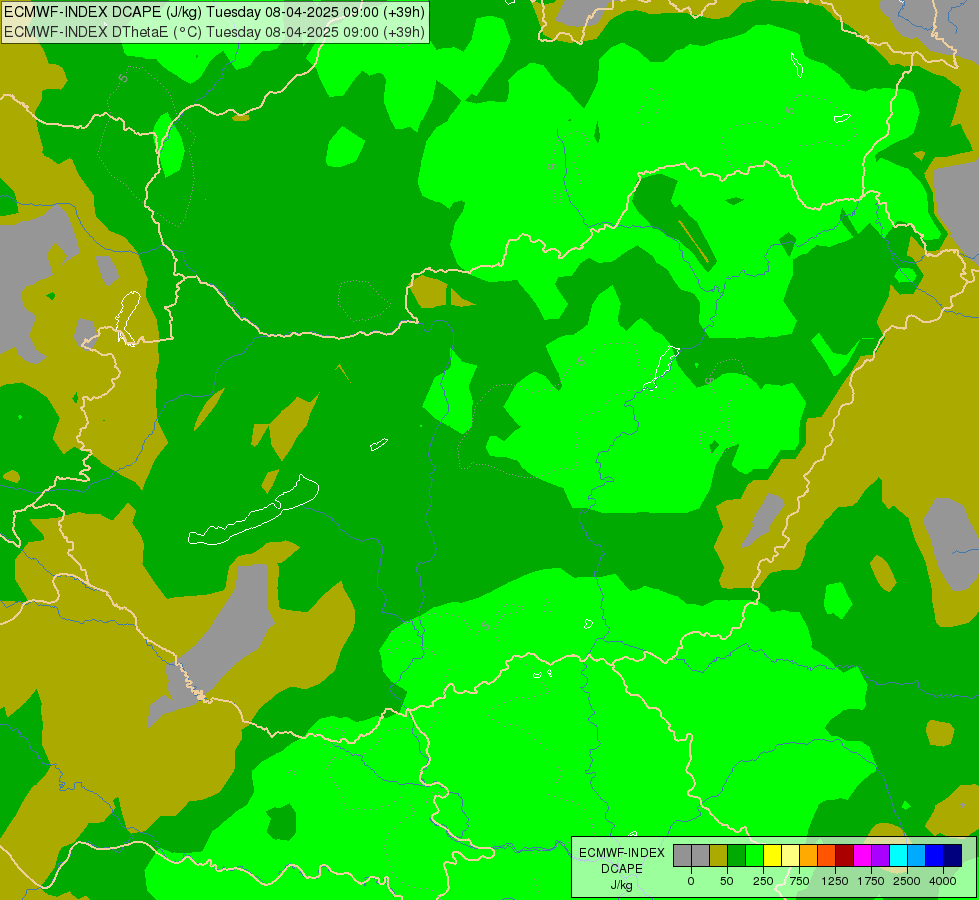This screenshot has height=900, width=979.
Task: Click the '0' legend scale label
Action: tap(691, 881)
